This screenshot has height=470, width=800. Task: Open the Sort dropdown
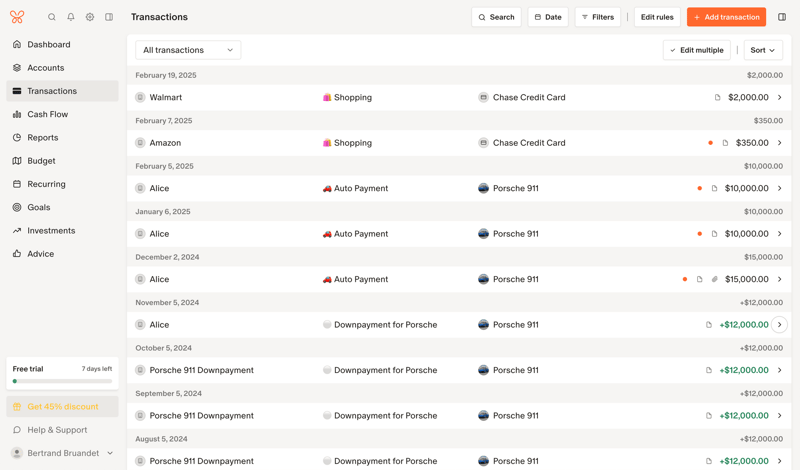[763, 50]
